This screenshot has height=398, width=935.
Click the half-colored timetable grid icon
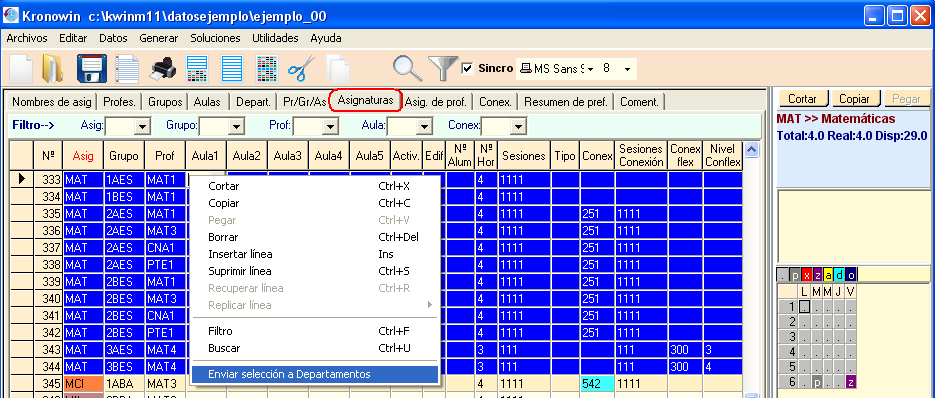pyautogui.click(x=197, y=68)
